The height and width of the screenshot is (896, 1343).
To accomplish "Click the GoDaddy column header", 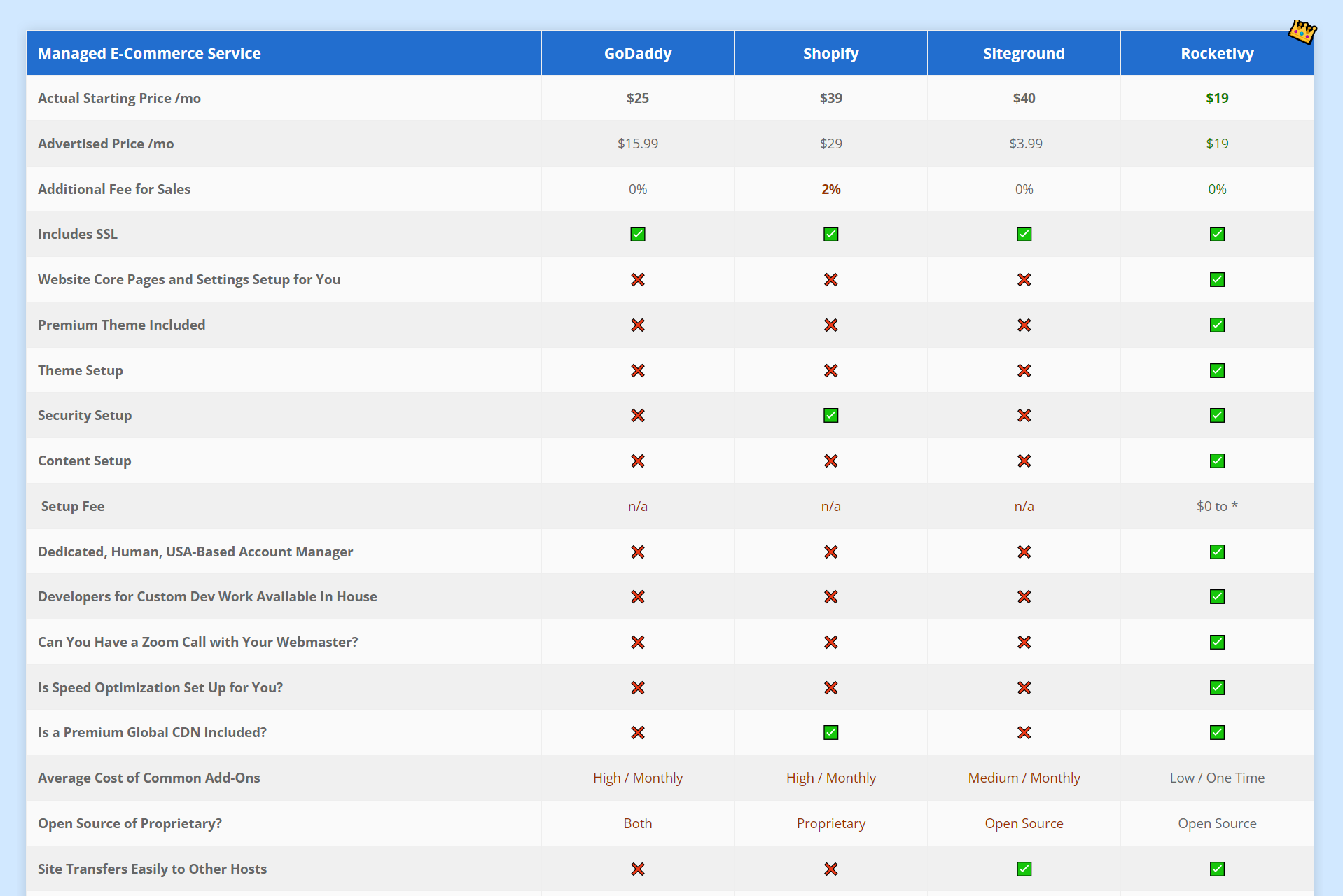I will point(638,53).
